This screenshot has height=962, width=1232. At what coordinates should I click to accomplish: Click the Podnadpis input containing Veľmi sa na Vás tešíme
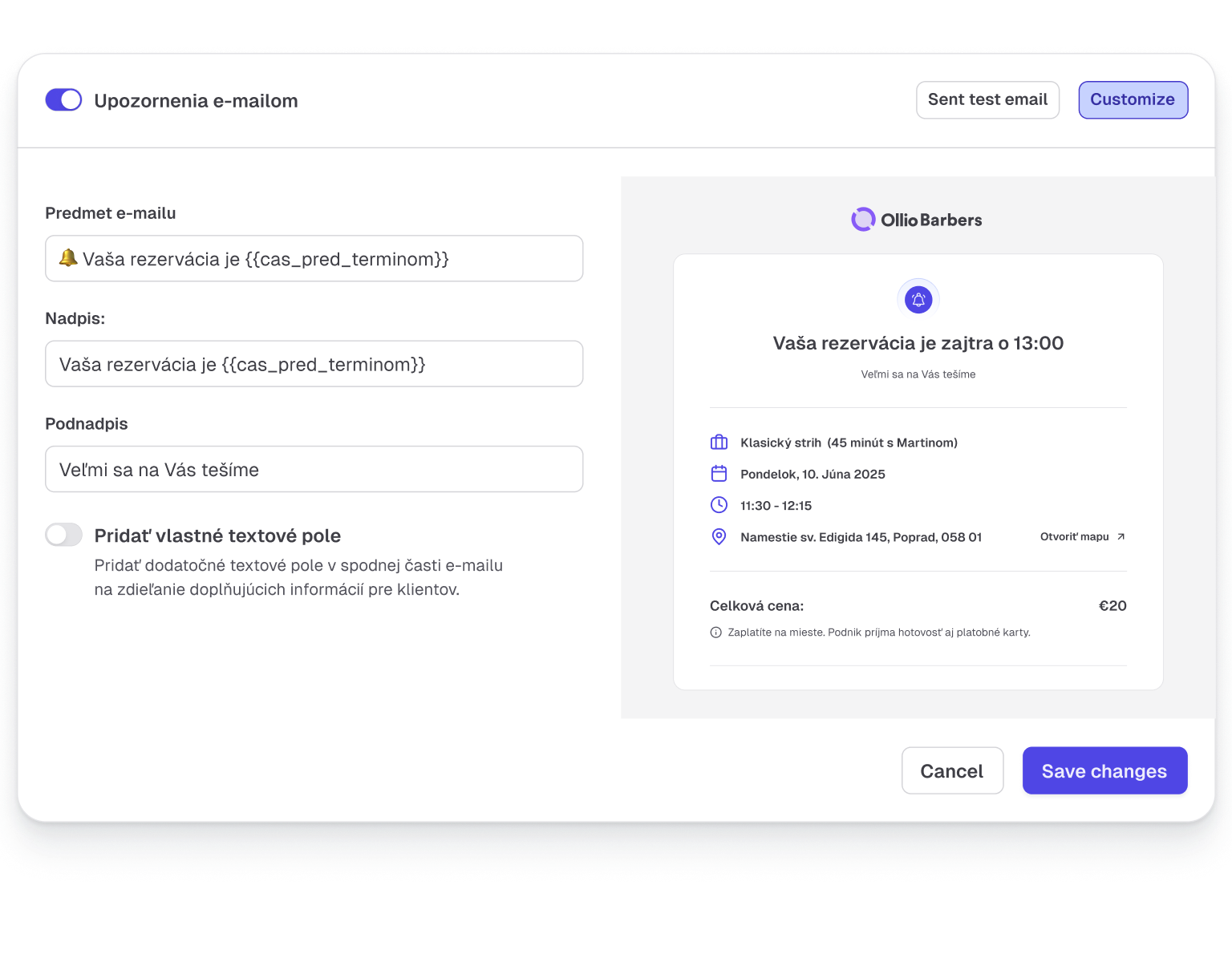314,469
